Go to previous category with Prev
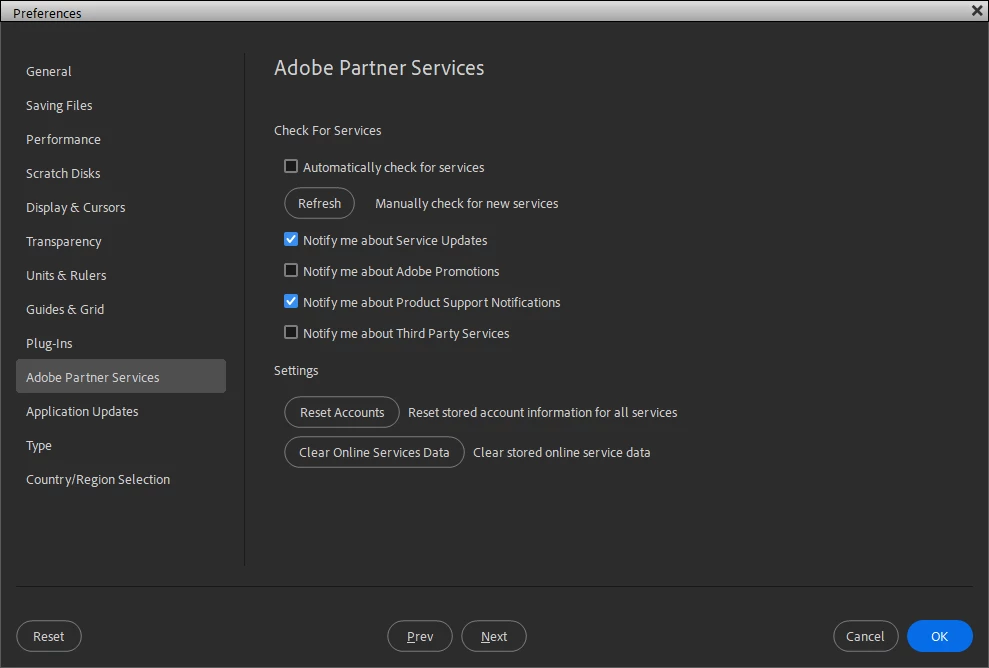Screen dimensions: 989x668 (420, 636)
